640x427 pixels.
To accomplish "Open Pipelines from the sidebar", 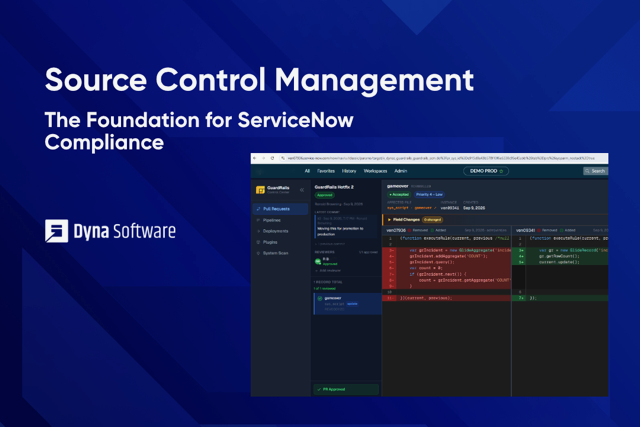I will coord(271,220).
